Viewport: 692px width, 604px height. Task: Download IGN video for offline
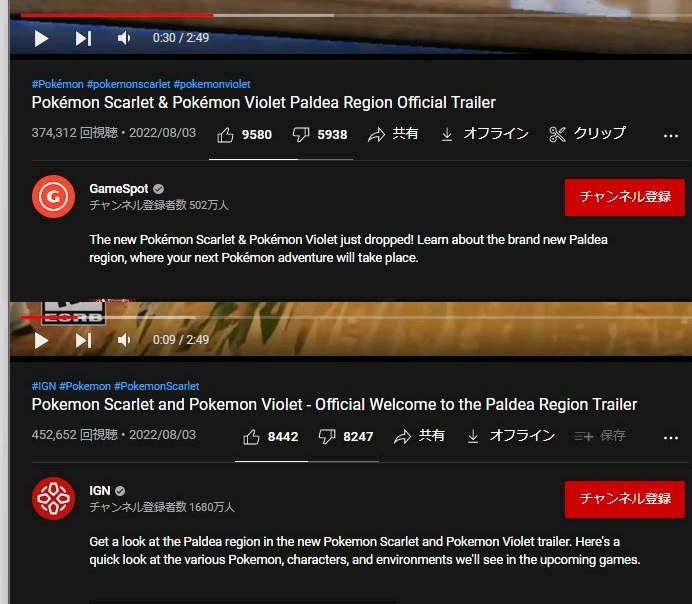[x=511, y=436]
